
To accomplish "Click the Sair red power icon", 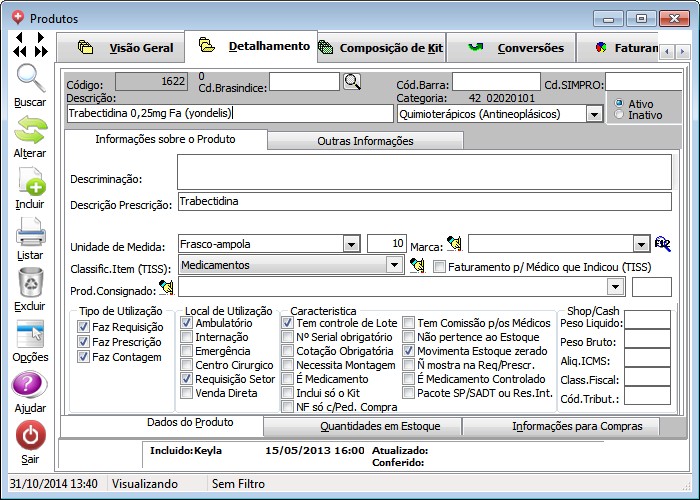I will [30, 436].
